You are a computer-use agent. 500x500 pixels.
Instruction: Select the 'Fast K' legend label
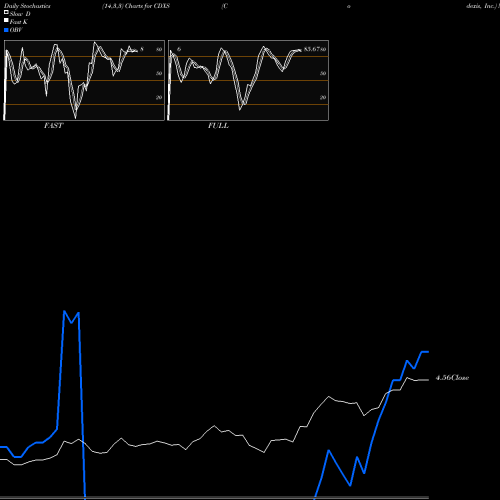tap(19, 22)
